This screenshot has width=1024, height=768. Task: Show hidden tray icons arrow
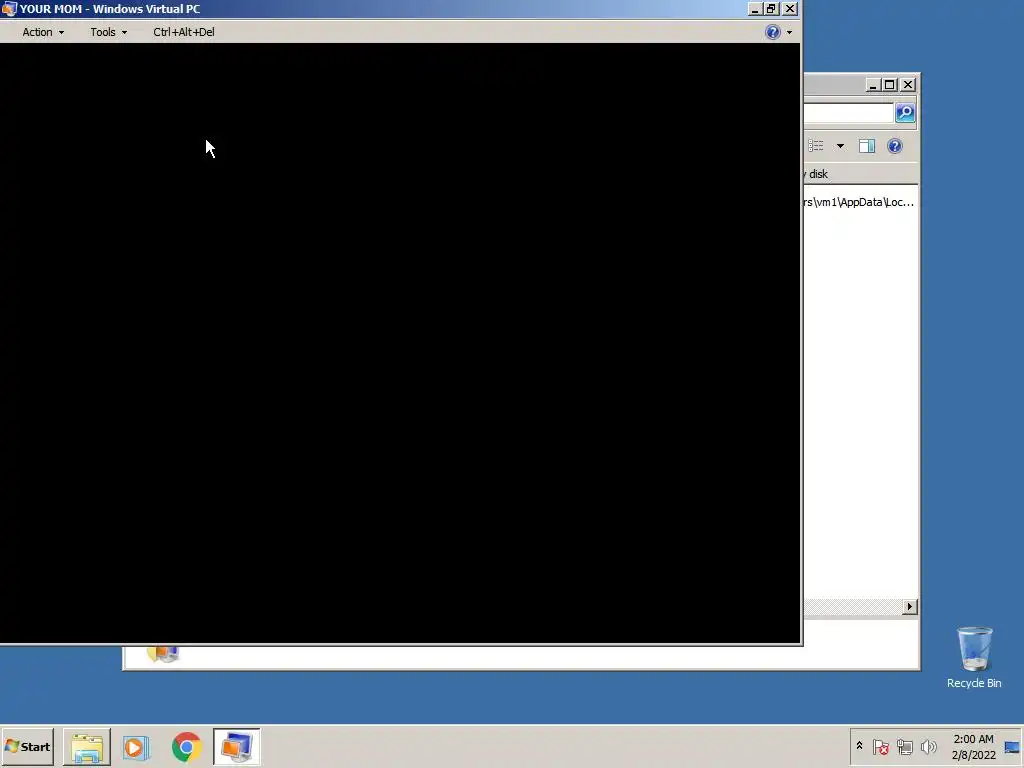[859, 746]
